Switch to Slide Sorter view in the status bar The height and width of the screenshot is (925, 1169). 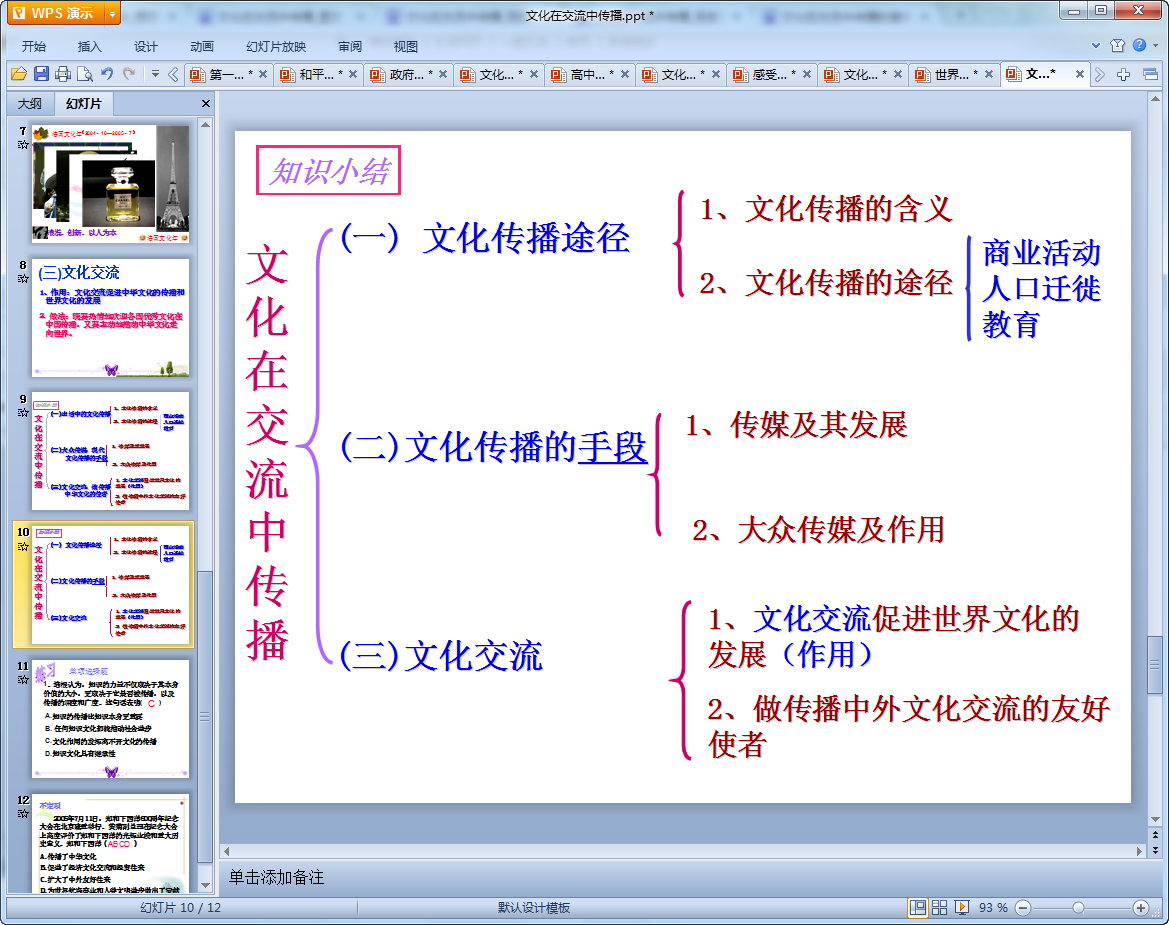(939, 907)
